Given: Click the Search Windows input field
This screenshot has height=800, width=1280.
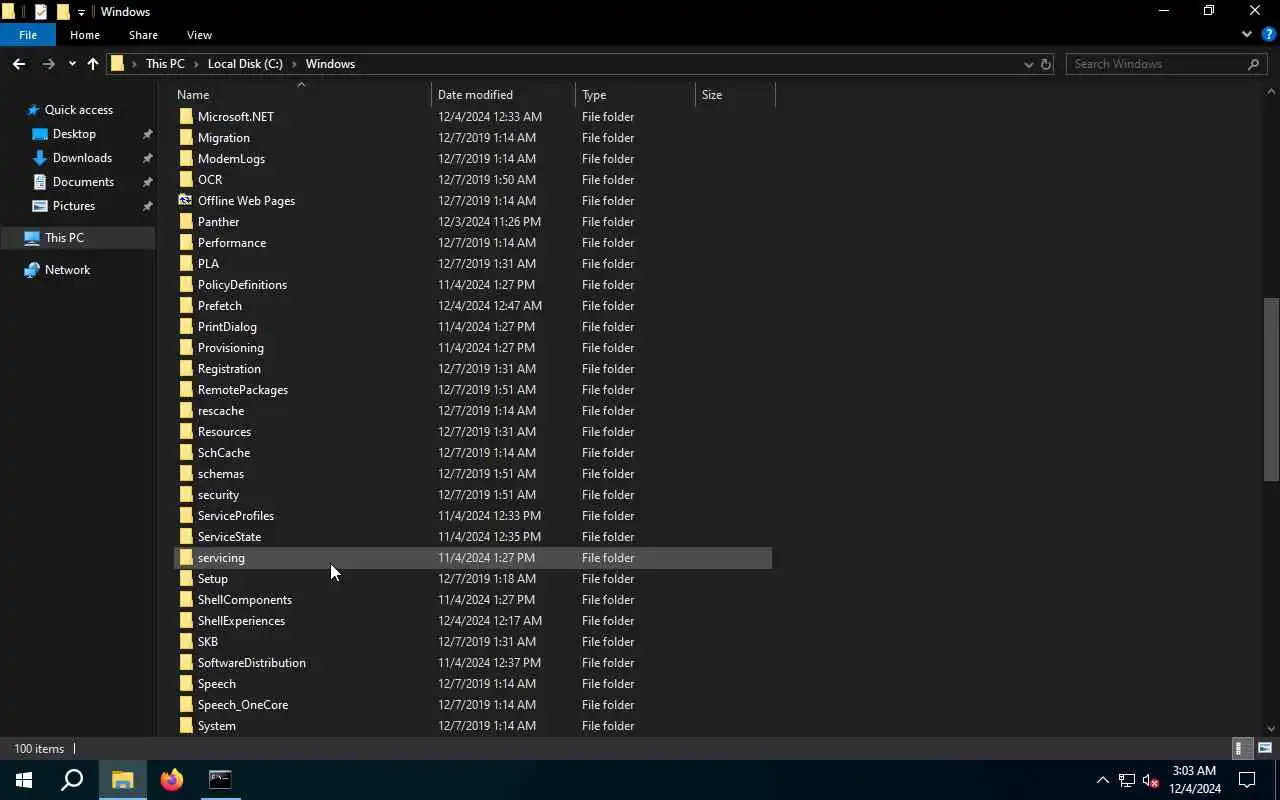Looking at the screenshot, I should point(1155,64).
